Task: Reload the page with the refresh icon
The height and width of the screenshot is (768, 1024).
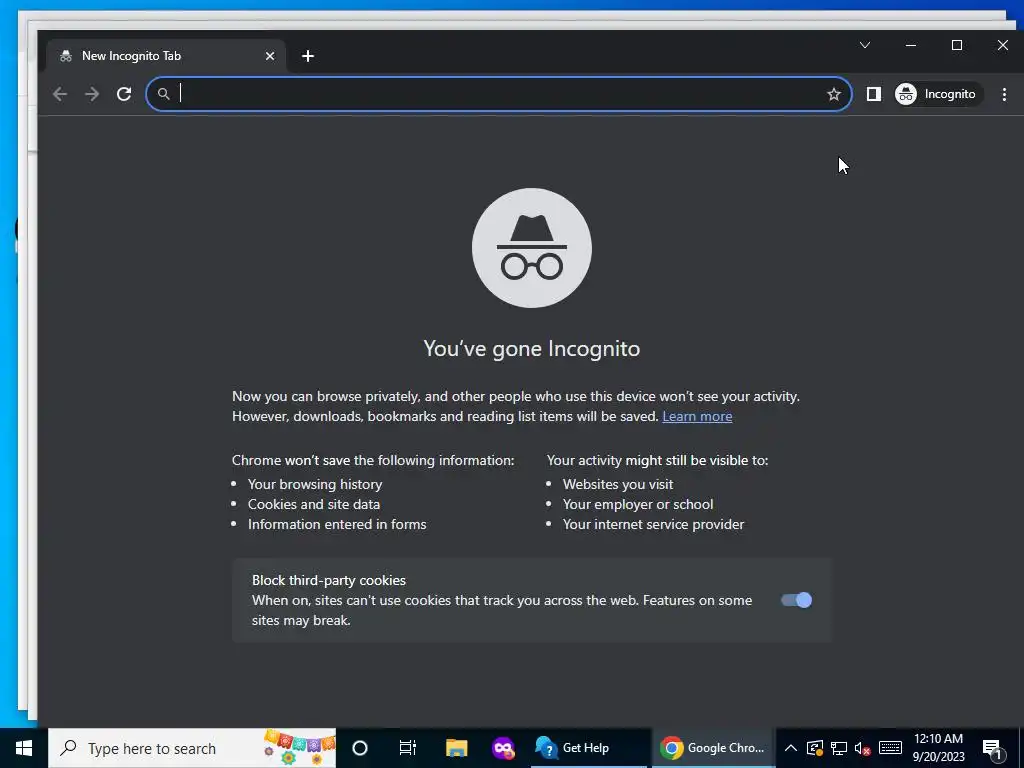Action: tap(124, 94)
